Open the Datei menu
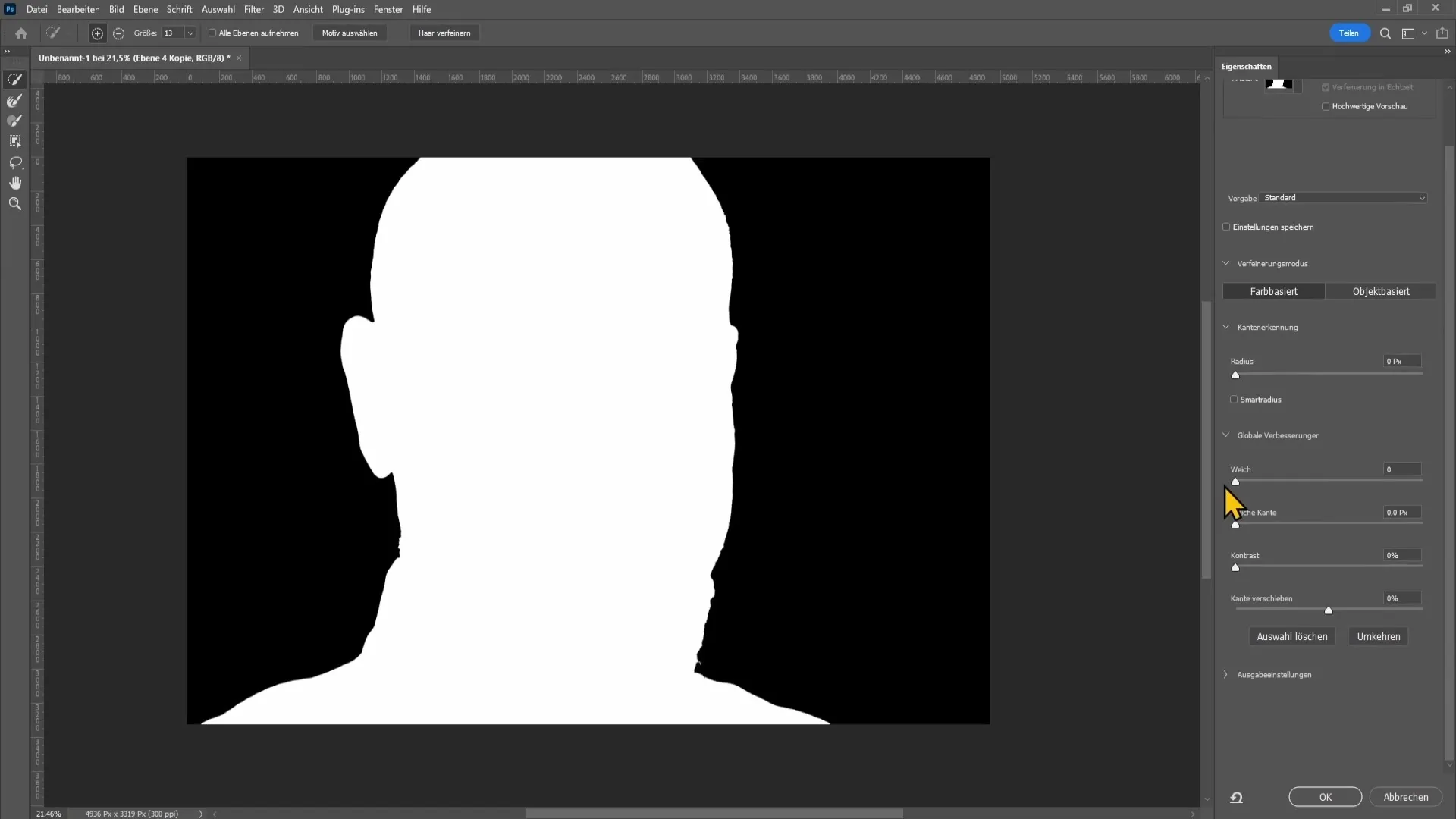 (36, 9)
